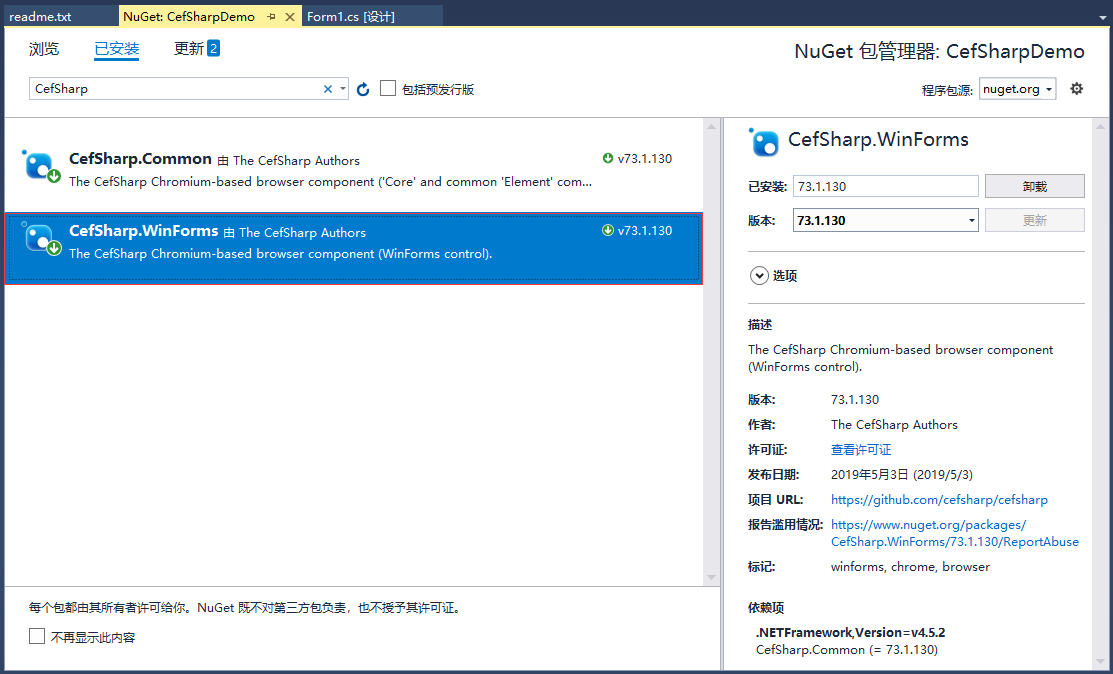Open the ReportAbuse nuget.org link
Image resolution: width=1113 pixels, height=674 pixels.
[955, 533]
